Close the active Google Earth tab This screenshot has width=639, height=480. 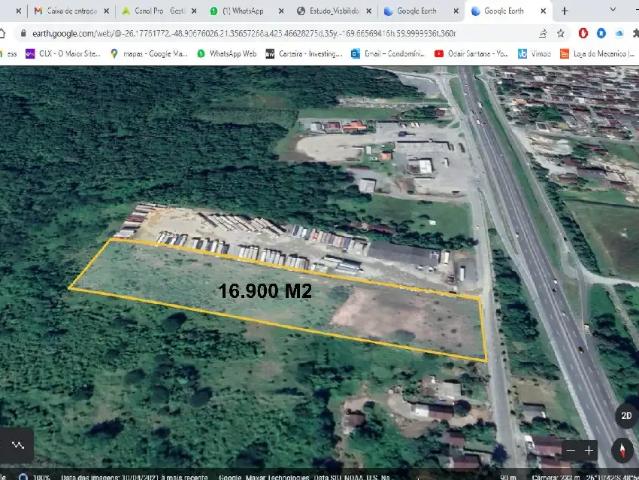coord(543,11)
